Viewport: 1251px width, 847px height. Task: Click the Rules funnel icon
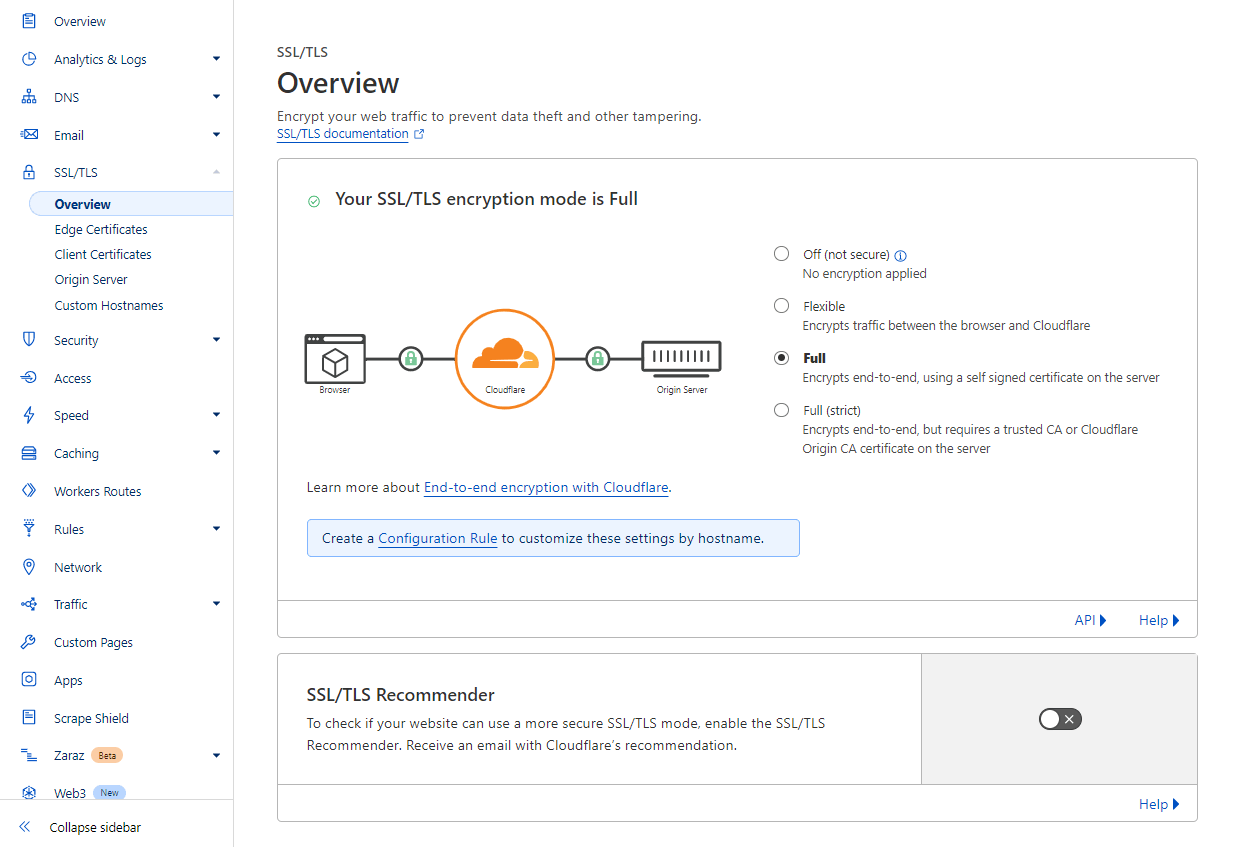(29, 529)
